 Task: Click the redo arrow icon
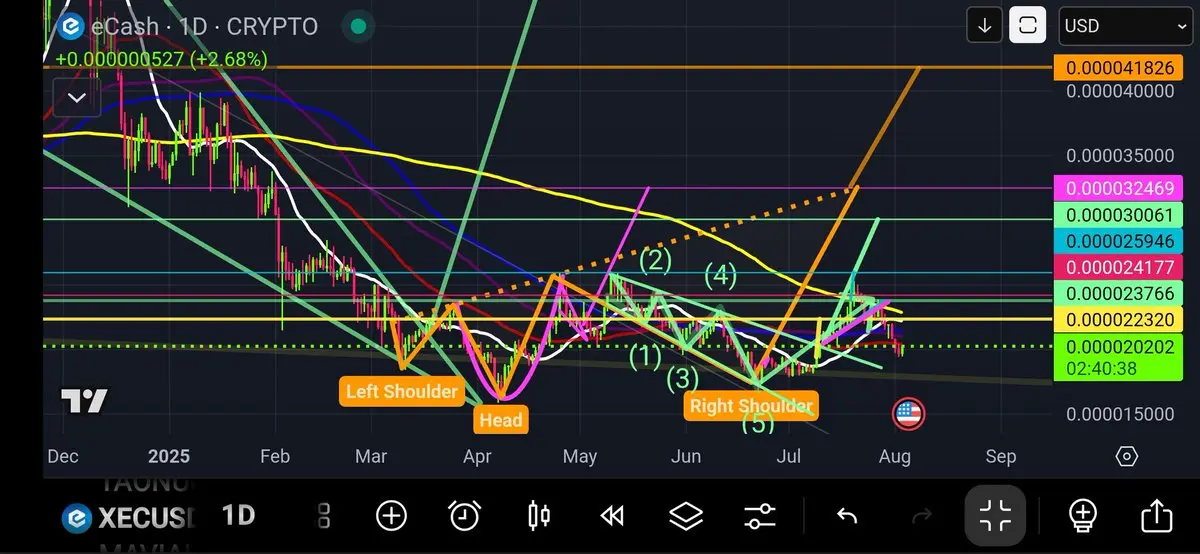click(x=922, y=516)
